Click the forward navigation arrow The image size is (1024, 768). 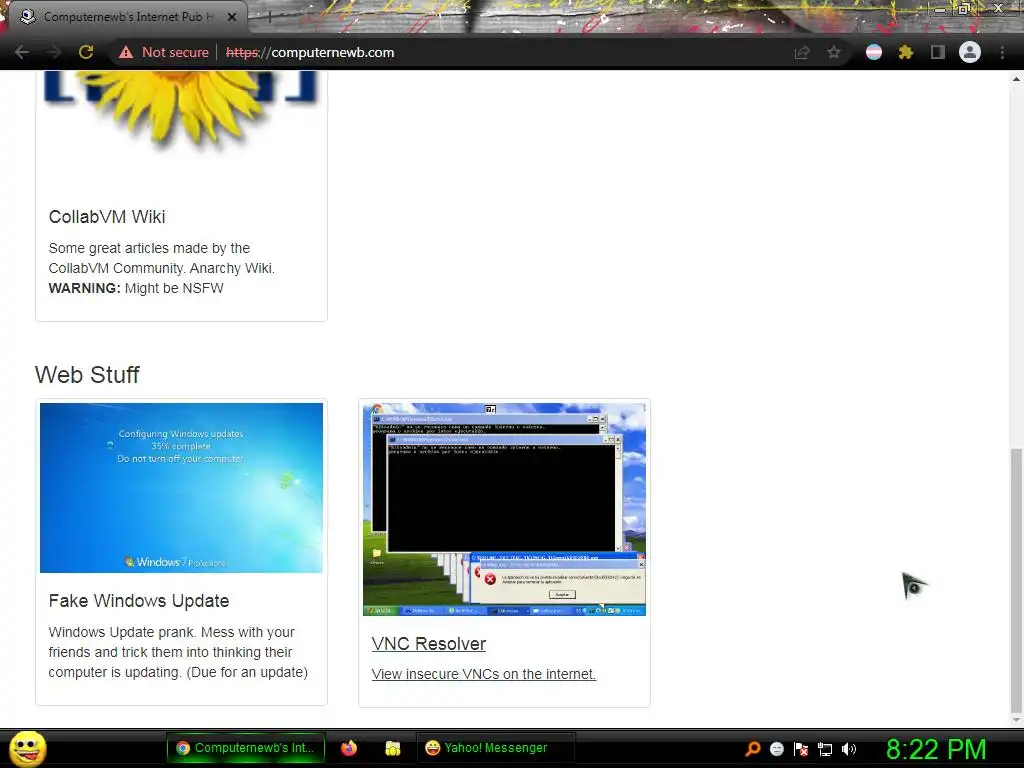click(54, 52)
